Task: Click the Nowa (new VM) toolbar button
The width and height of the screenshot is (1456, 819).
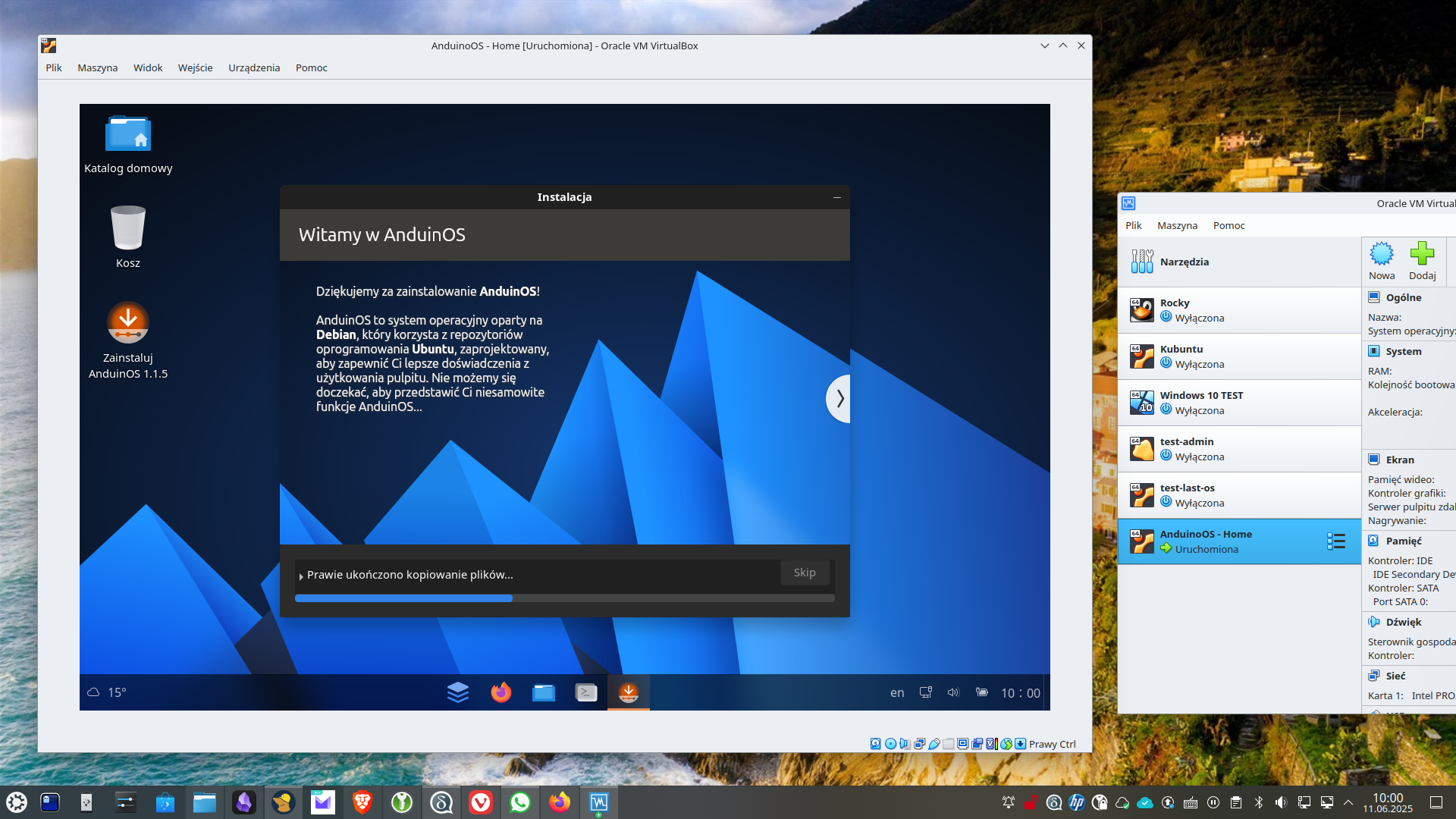Action: tap(1382, 262)
